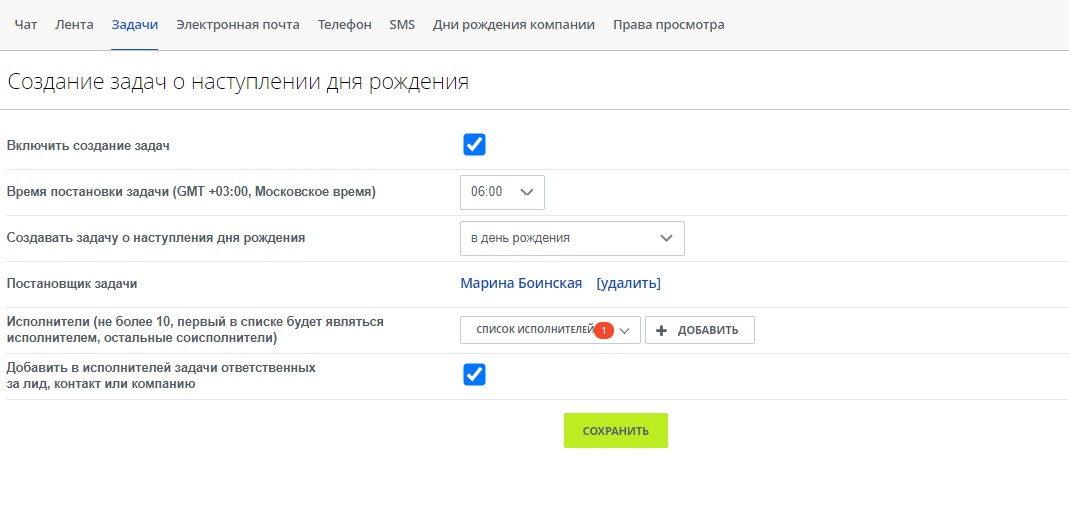1069x508 pixels.
Task: Switch to the Чат tab
Action: pos(26,25)
